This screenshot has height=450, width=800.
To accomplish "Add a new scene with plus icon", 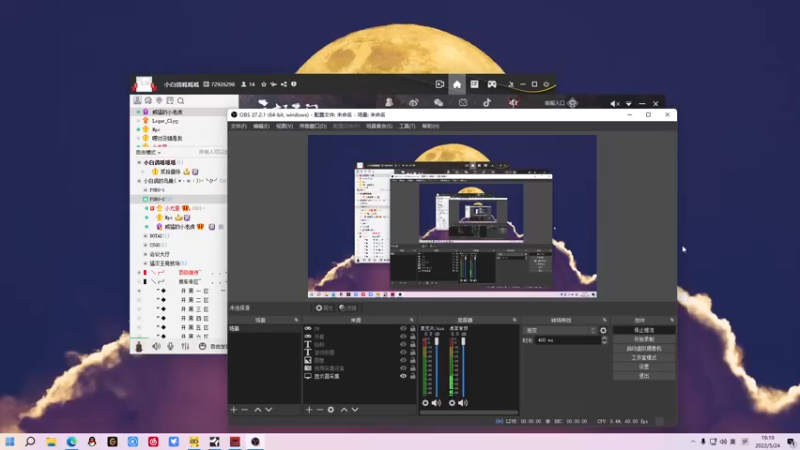I will coord(234,410).
